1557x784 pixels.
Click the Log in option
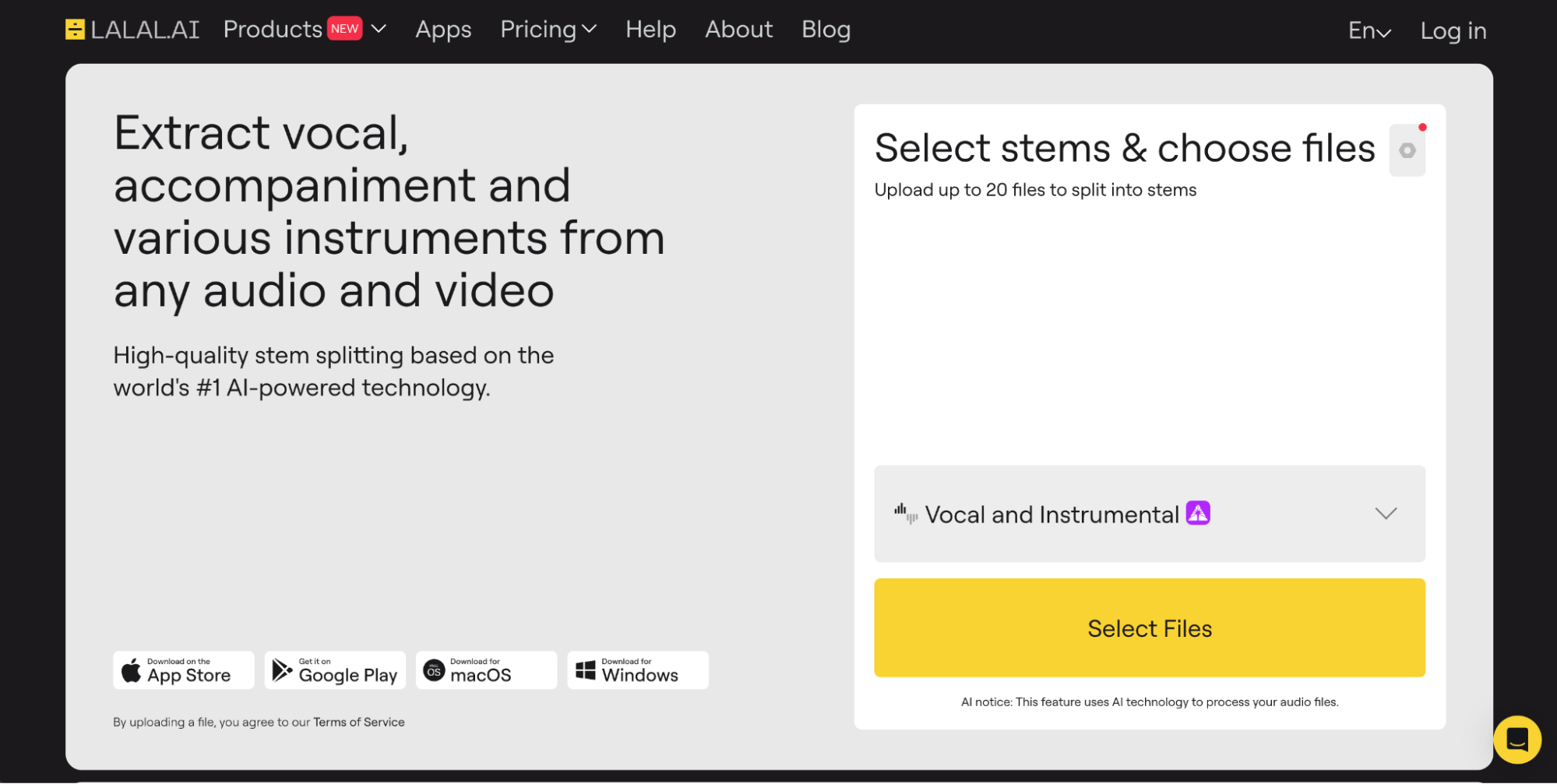tap(1453, 30)
